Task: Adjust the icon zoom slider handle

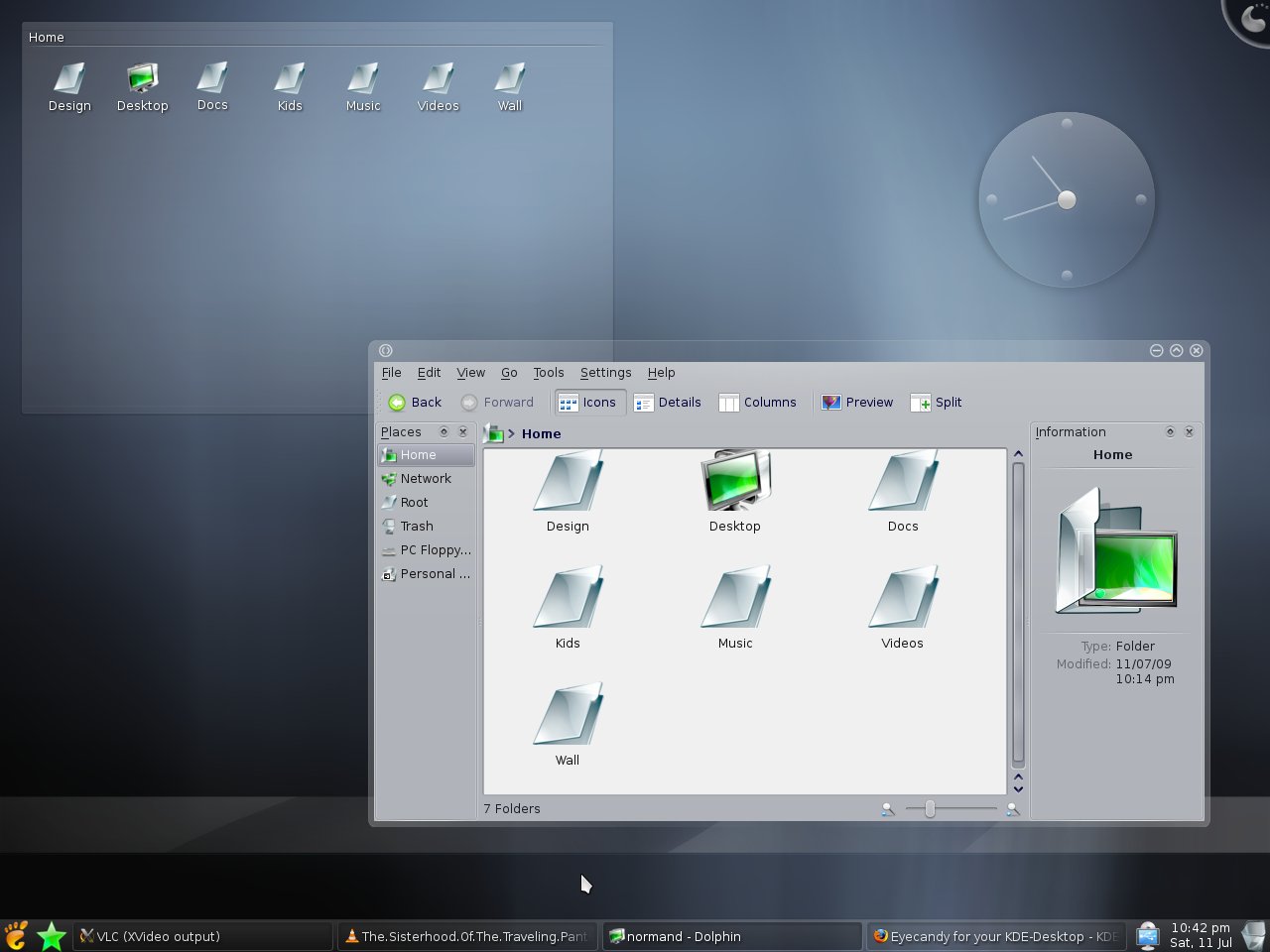Action: tap(930, 809)
